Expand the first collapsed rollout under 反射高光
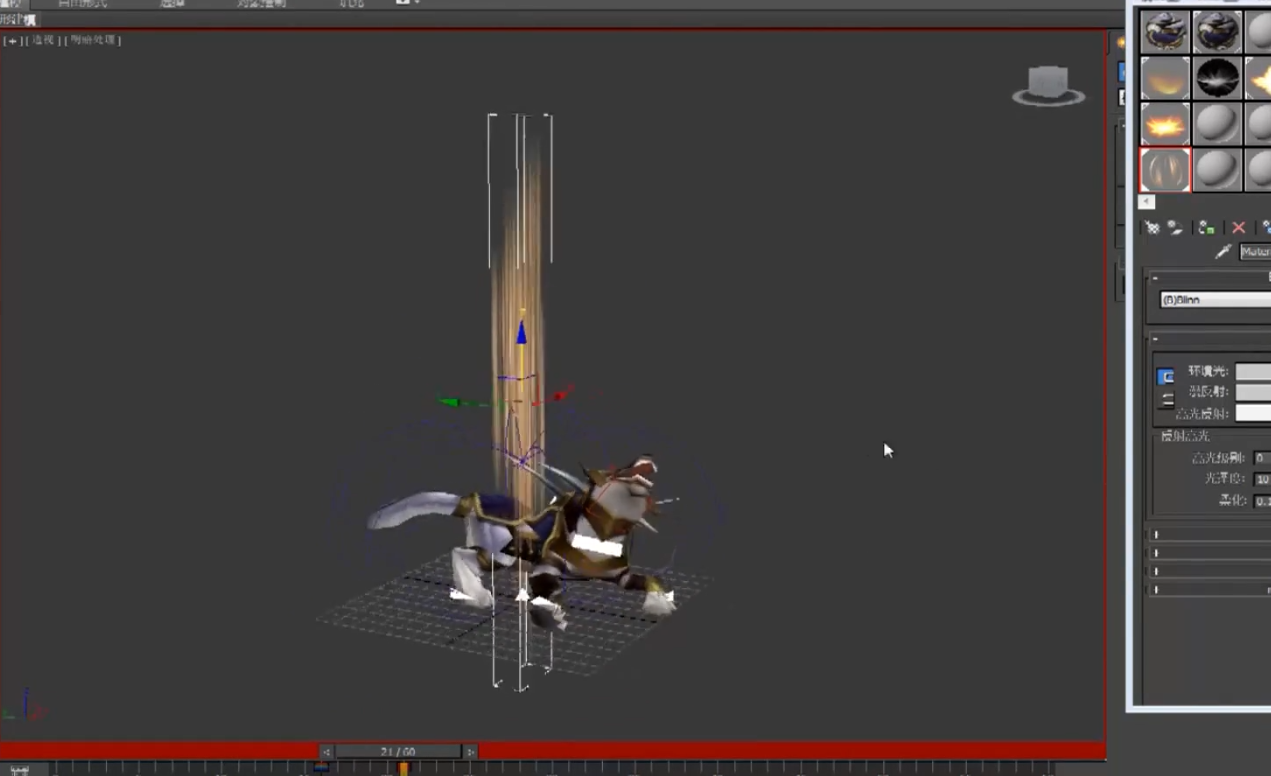The width and height of the screenshot is (1271, 776). [1210, 535]
